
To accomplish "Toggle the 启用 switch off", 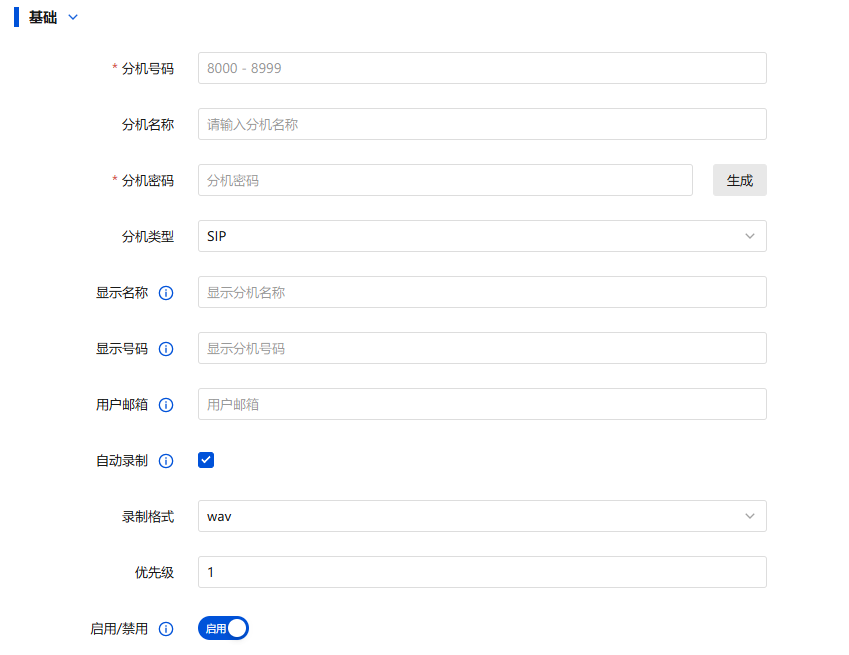I will point(223,628).
